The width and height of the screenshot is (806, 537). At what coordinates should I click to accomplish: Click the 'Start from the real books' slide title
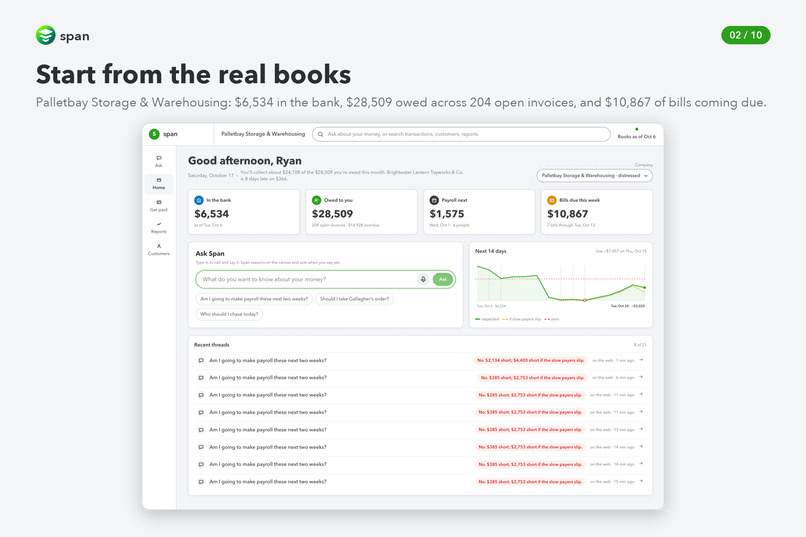coord(194,75)
